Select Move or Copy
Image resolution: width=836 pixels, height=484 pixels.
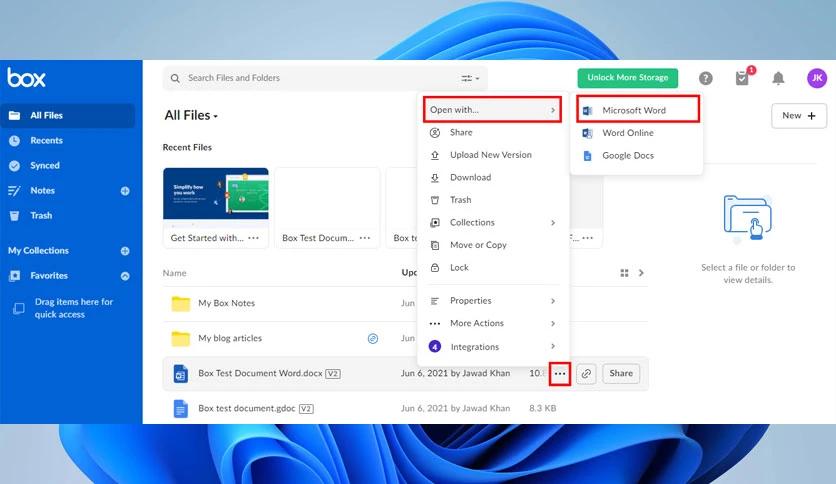492,245
